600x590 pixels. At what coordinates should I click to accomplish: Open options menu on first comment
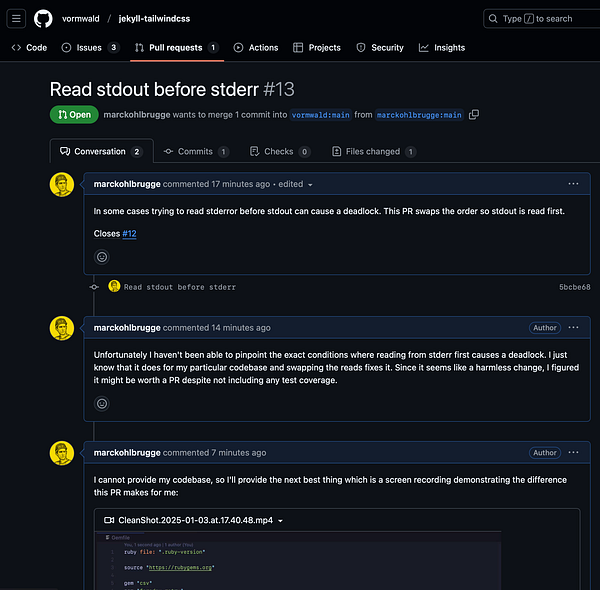point(573,184)
